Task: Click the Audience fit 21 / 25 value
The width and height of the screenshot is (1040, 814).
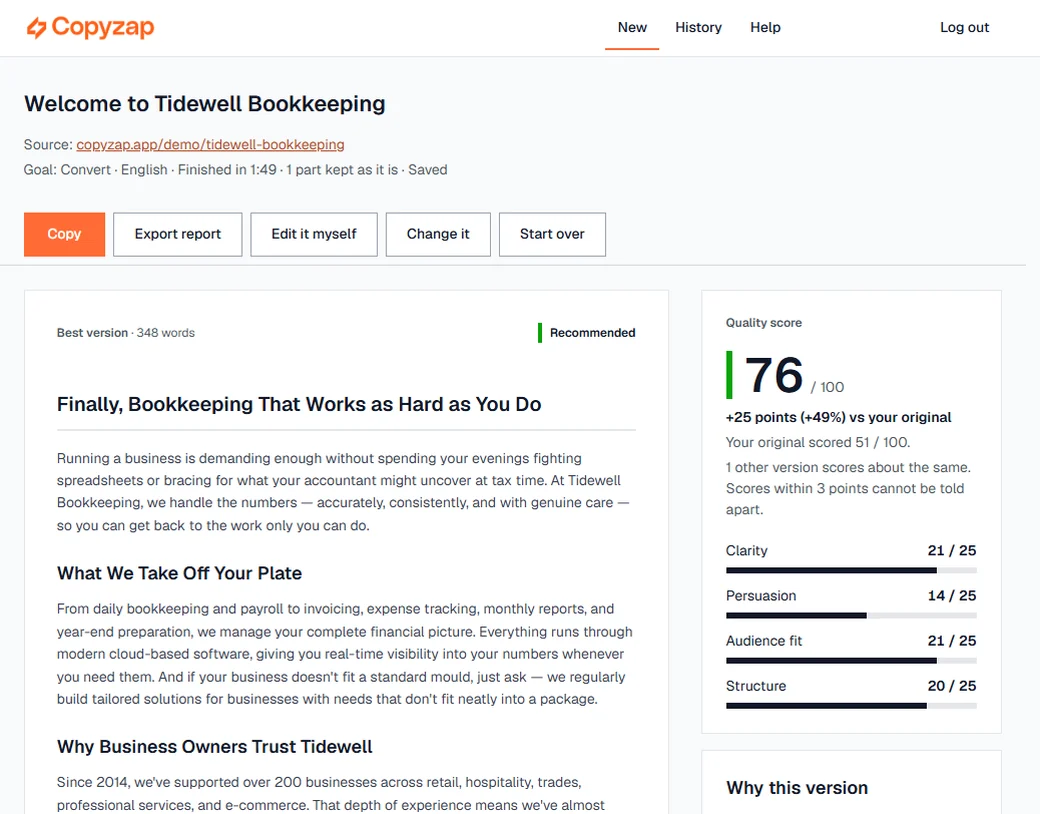Action: click(952, 641)
